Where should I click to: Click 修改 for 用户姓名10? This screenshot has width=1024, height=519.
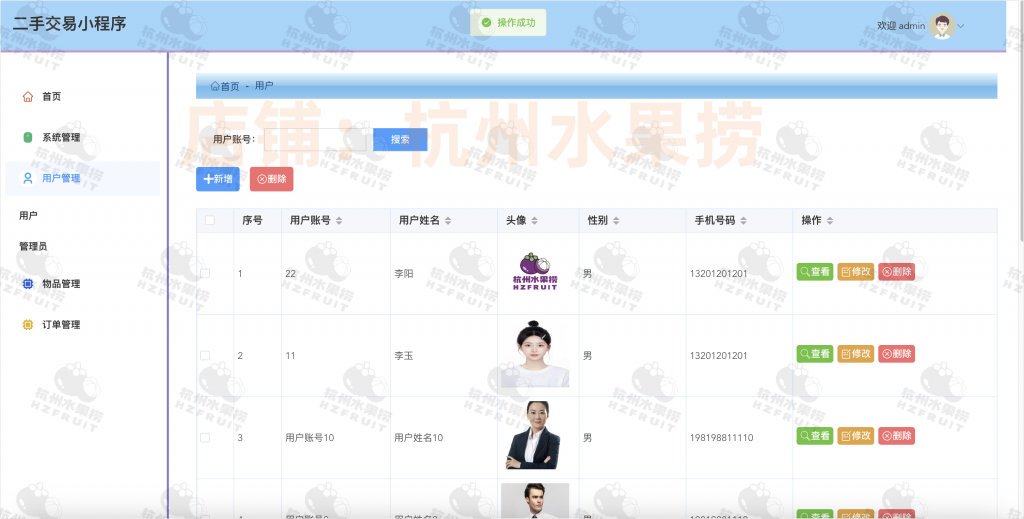856,435
